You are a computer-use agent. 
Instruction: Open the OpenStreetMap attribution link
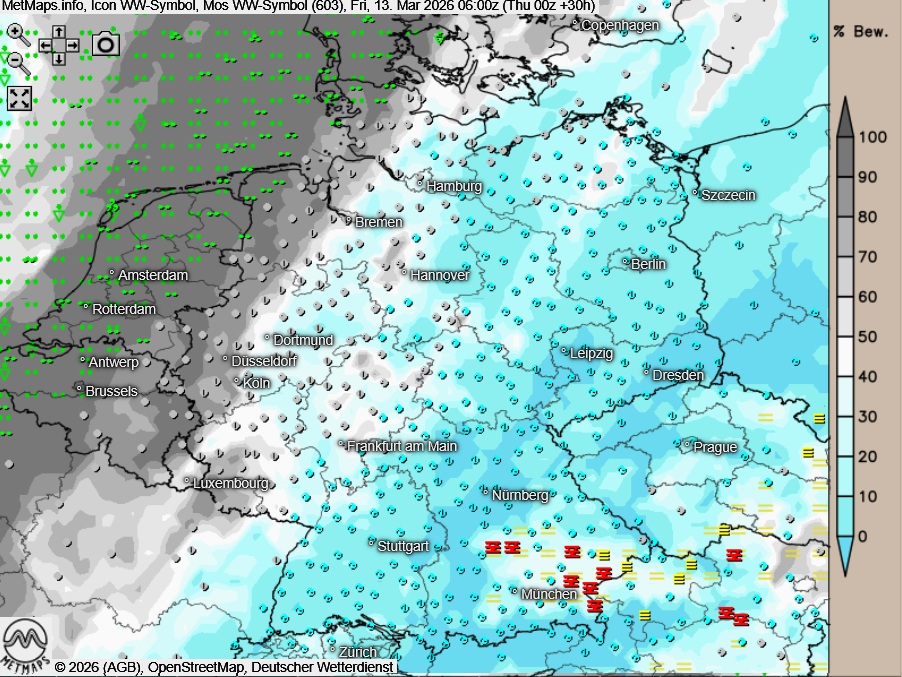tap(196, 667)
